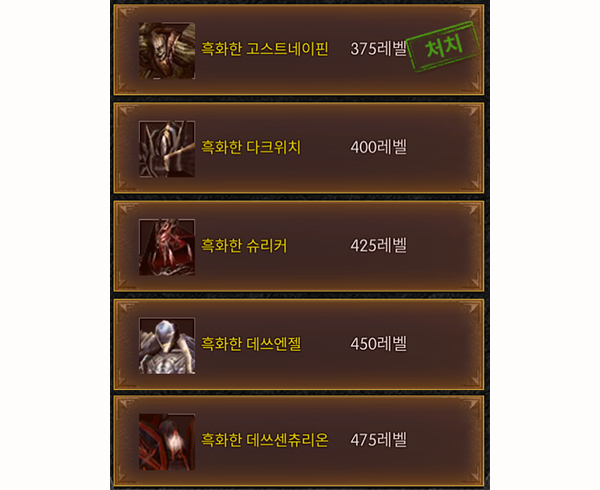Select the 흑화한 데쓰센츄리온 name label
Image resolution: width=600 pixels, height=490 pixels.
tap(265, 440)
